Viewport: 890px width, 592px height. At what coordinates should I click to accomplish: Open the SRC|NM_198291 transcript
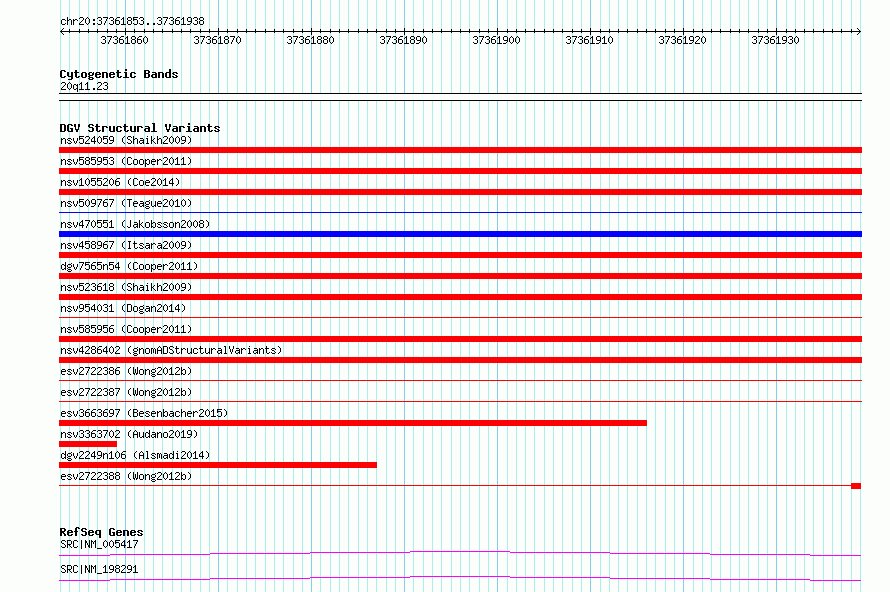[x=99, y=569]
